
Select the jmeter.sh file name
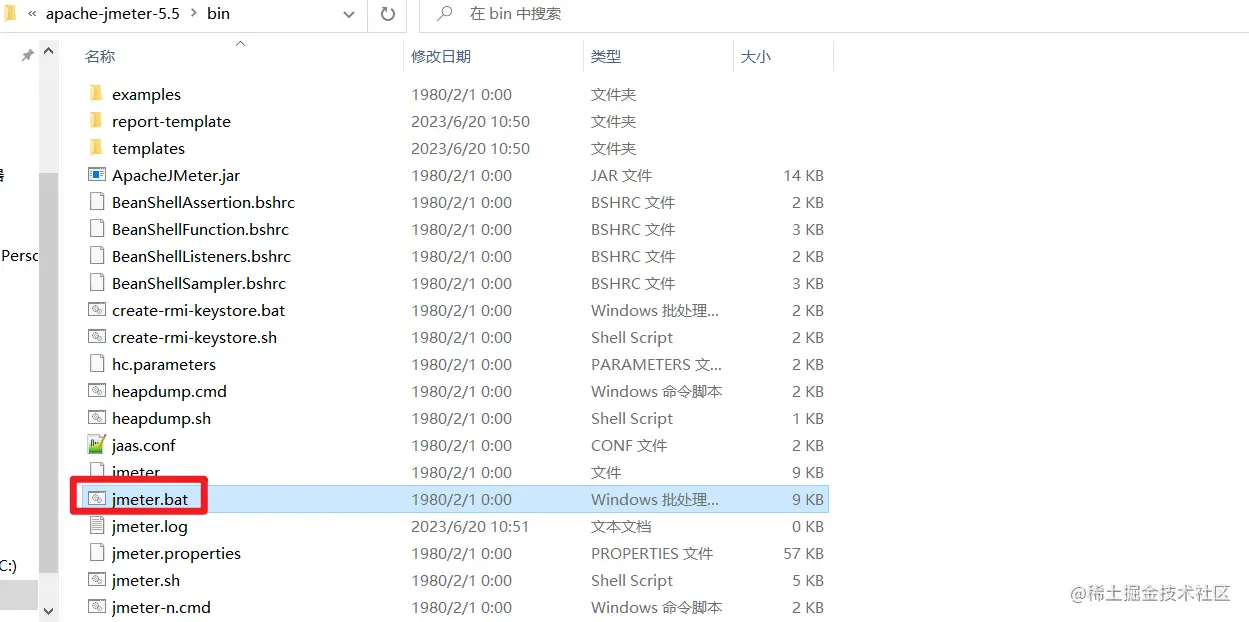(x=146, y=580)
